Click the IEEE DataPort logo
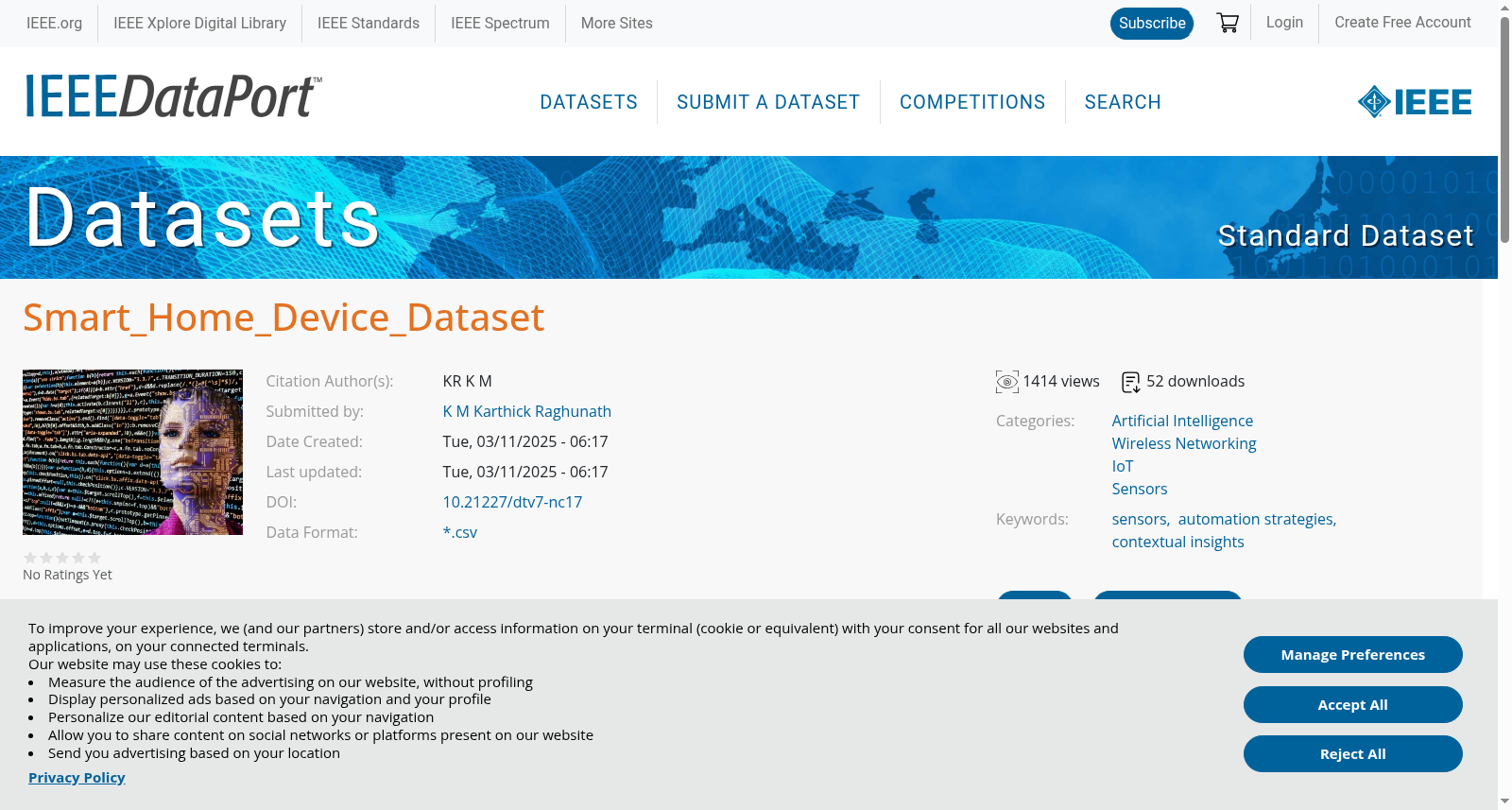The width and height of the screenshot is (1512, 810). (173, 97)
